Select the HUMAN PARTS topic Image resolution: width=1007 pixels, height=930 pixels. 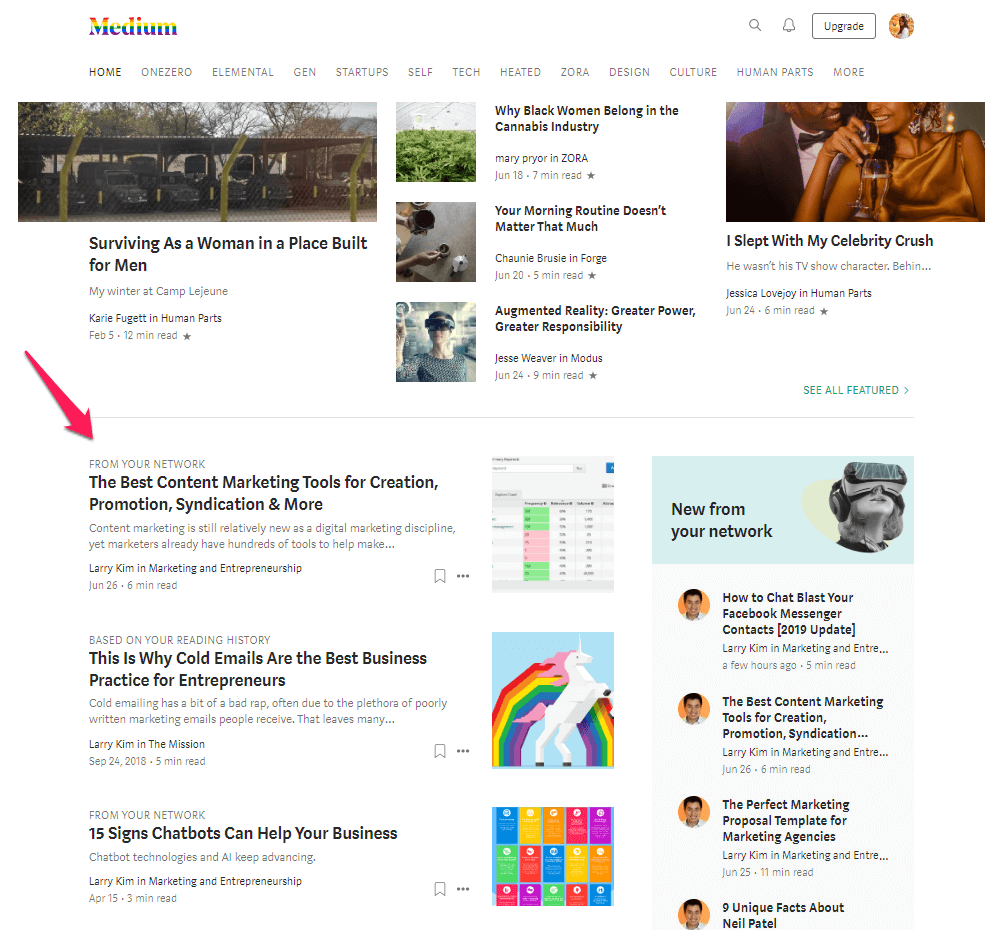click(x=775, y=72)
